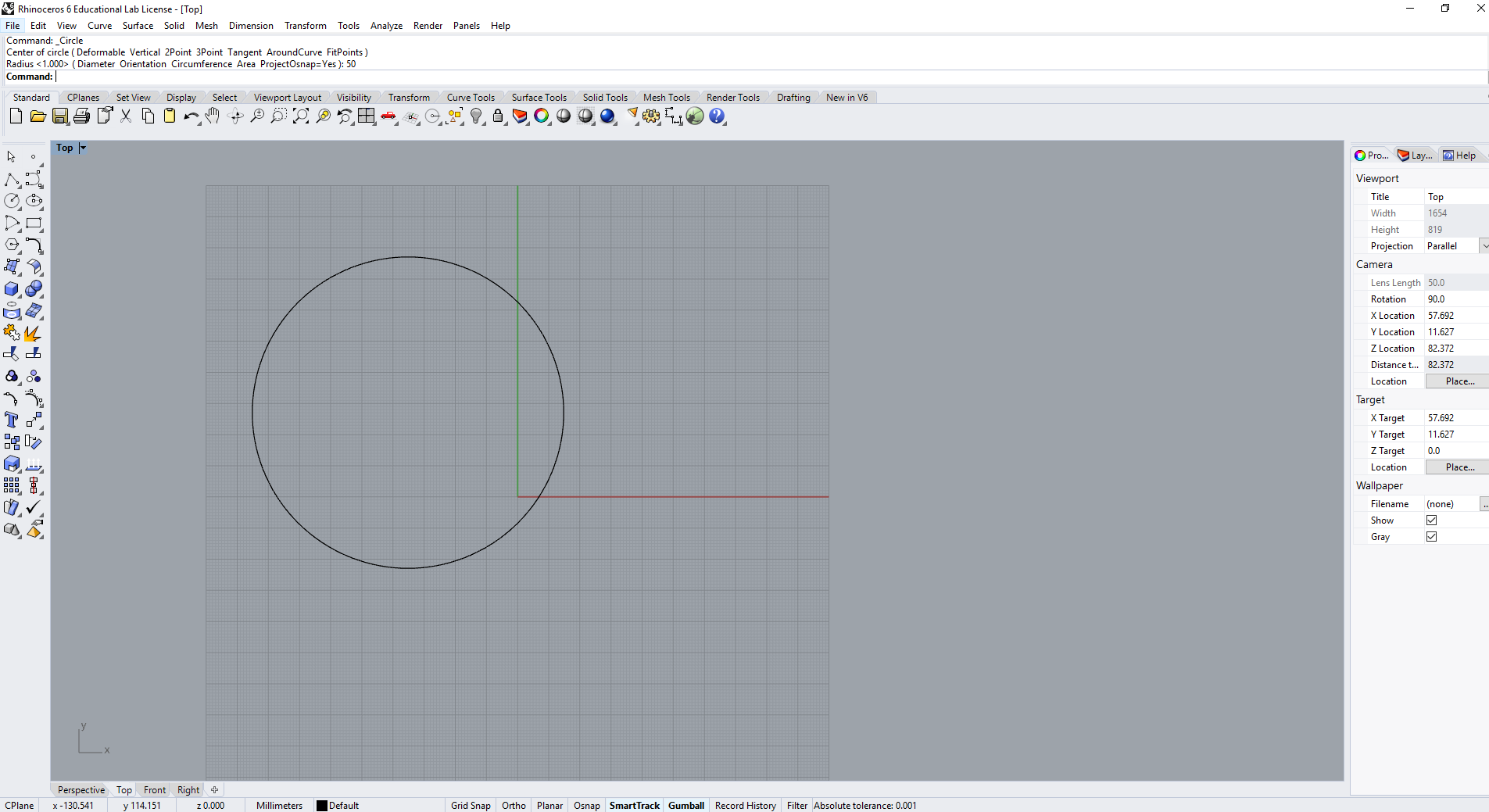The width and height of the screenshot is (1489, 812).
Task: Click the light bulb Hide objects icon
Action: point(476,116)
